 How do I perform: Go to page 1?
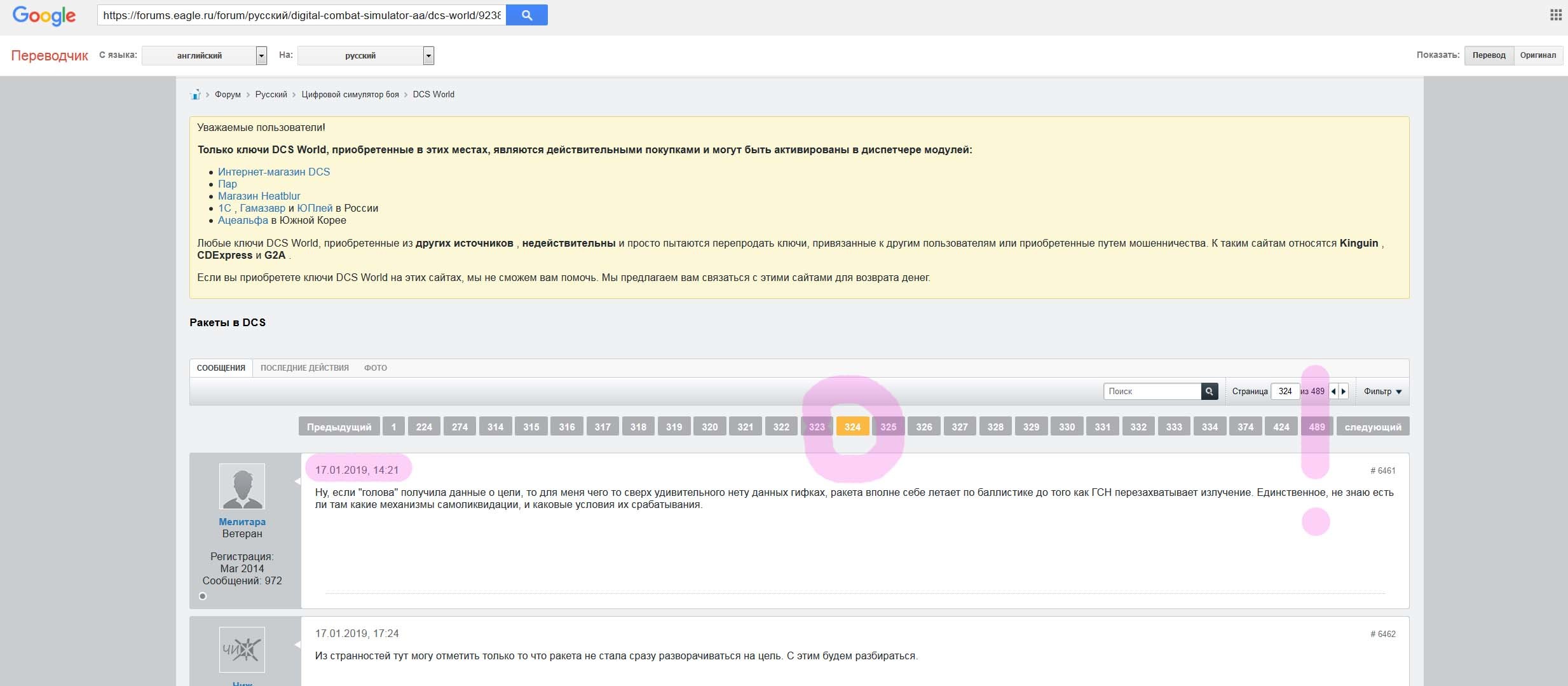[x=393, y=427]
